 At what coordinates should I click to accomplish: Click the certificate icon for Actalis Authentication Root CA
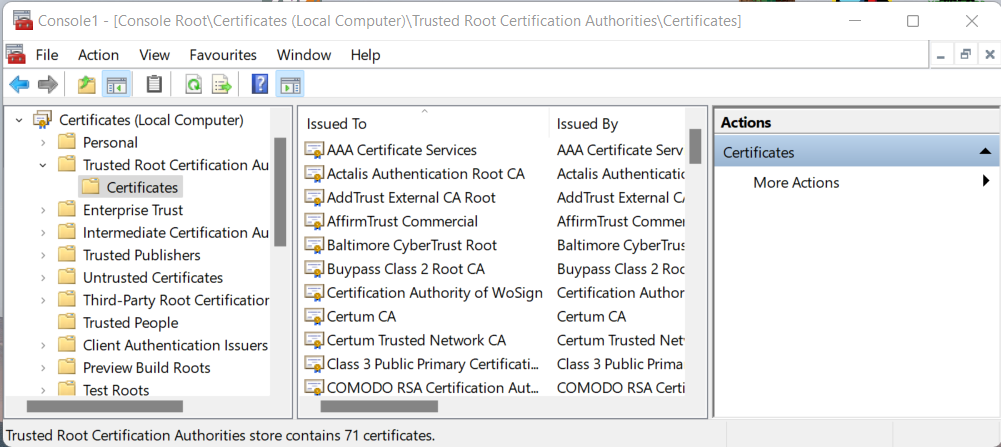pos(313,174)
